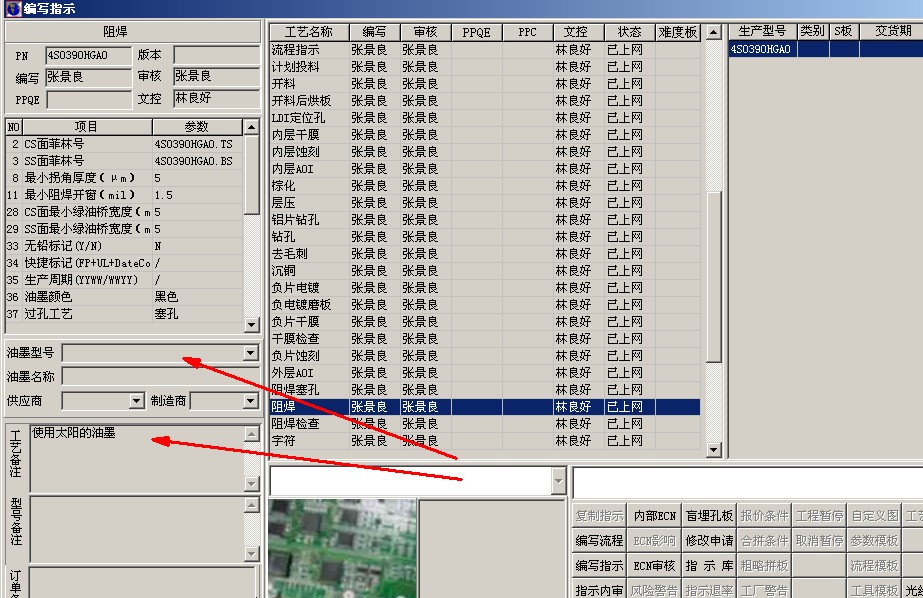This screenshot has width=923, height=598.
Task: Click the 交货期 column header
Action: 892,32
